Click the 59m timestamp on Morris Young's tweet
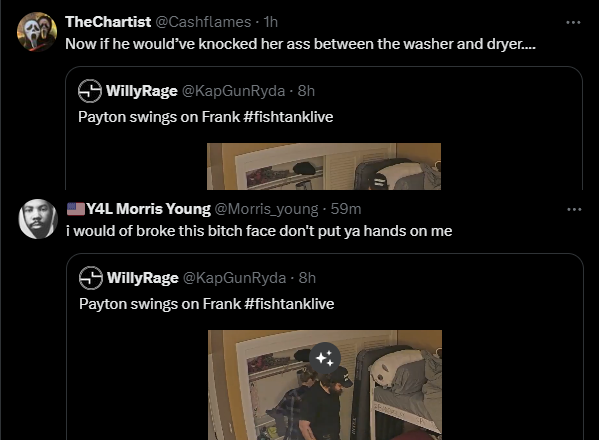The width and height of the screenshot is (599, 440). tap(346, 209)
